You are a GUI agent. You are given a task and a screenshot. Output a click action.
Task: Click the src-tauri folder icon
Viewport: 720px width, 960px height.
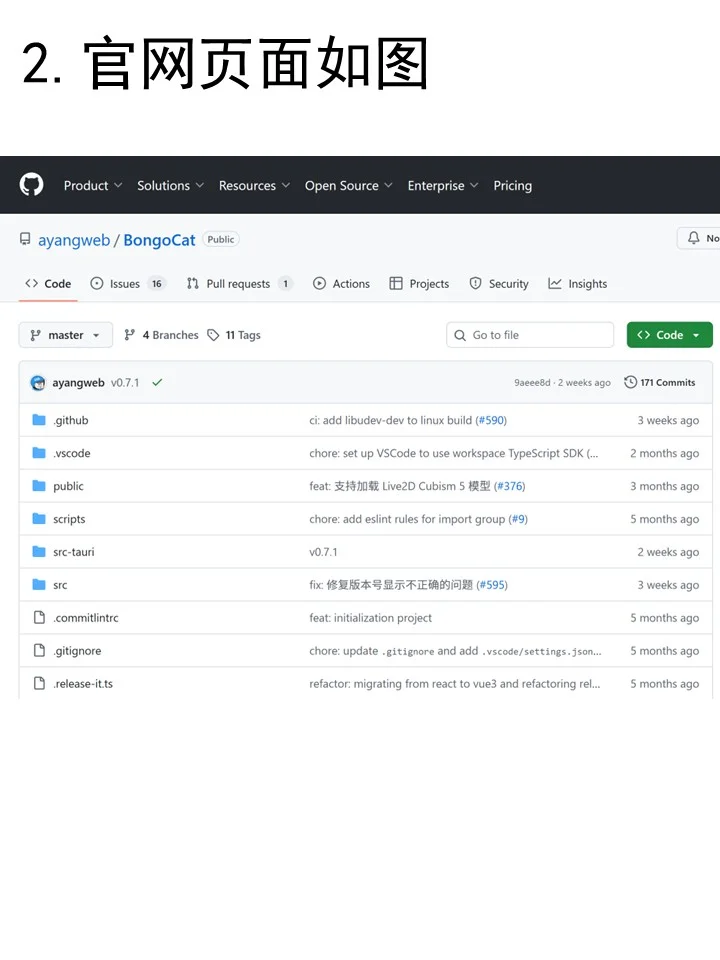coord(39,552)
